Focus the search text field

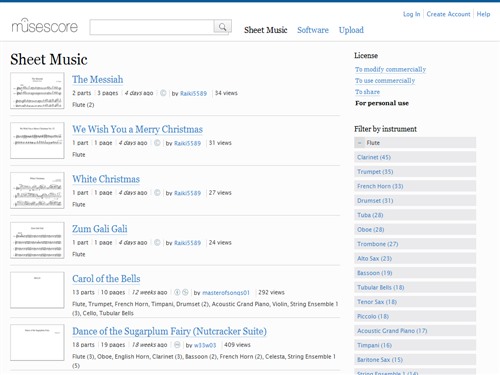pos(152,27)
